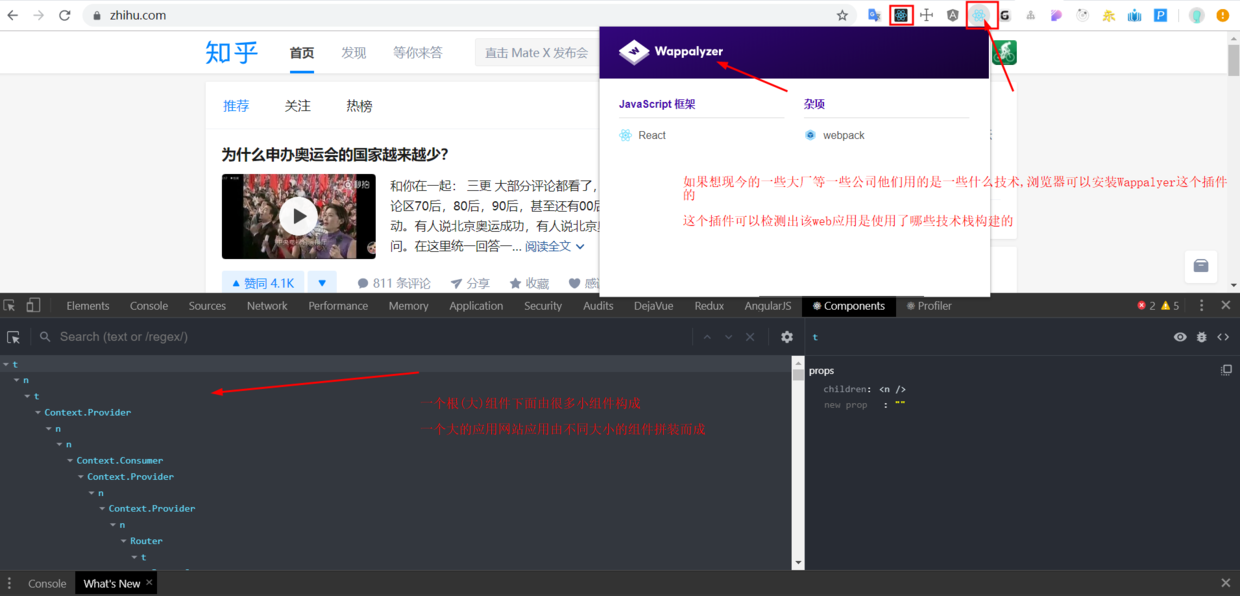Collapse the first Context.Provider node
Image resolution: width=1240 pixels, height=596 pixels.
38,412
